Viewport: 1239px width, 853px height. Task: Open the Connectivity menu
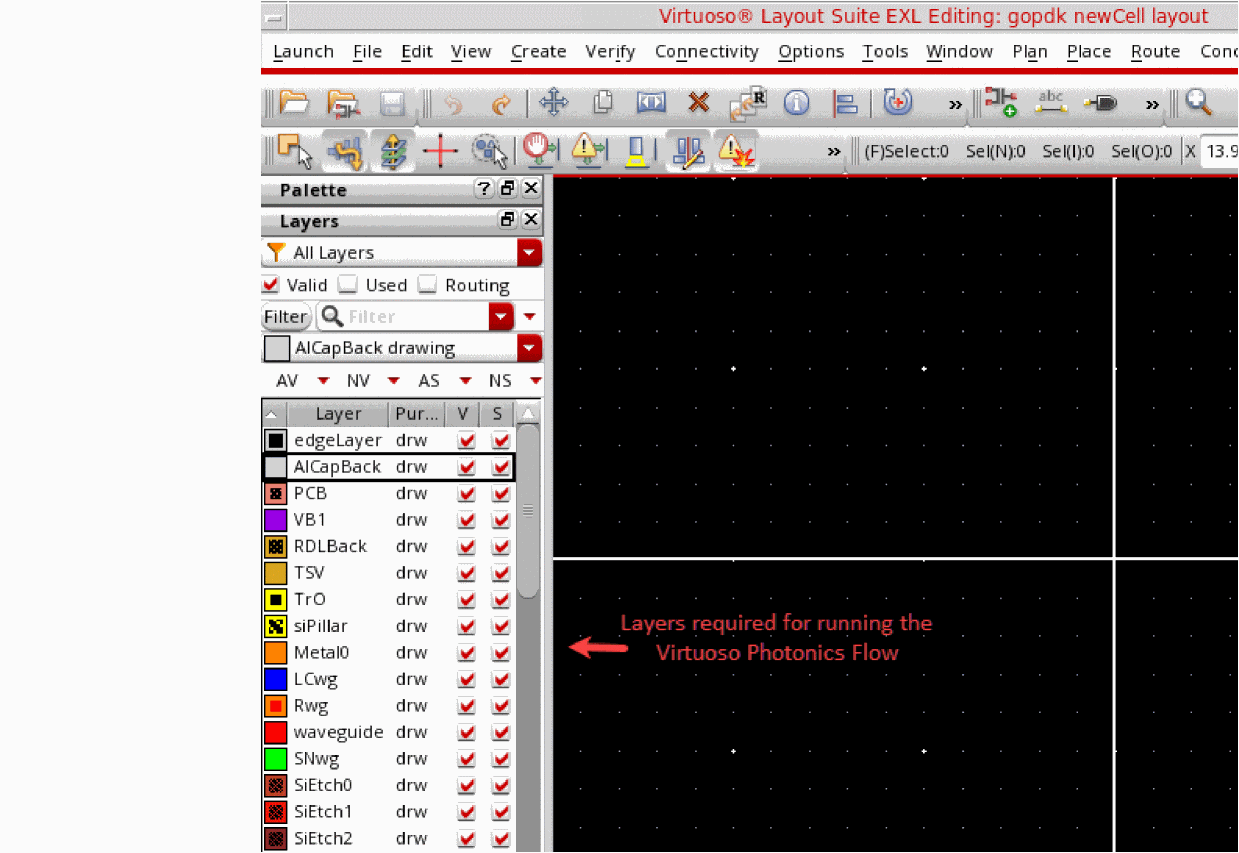pyautogui.click(x=706, y=51)
